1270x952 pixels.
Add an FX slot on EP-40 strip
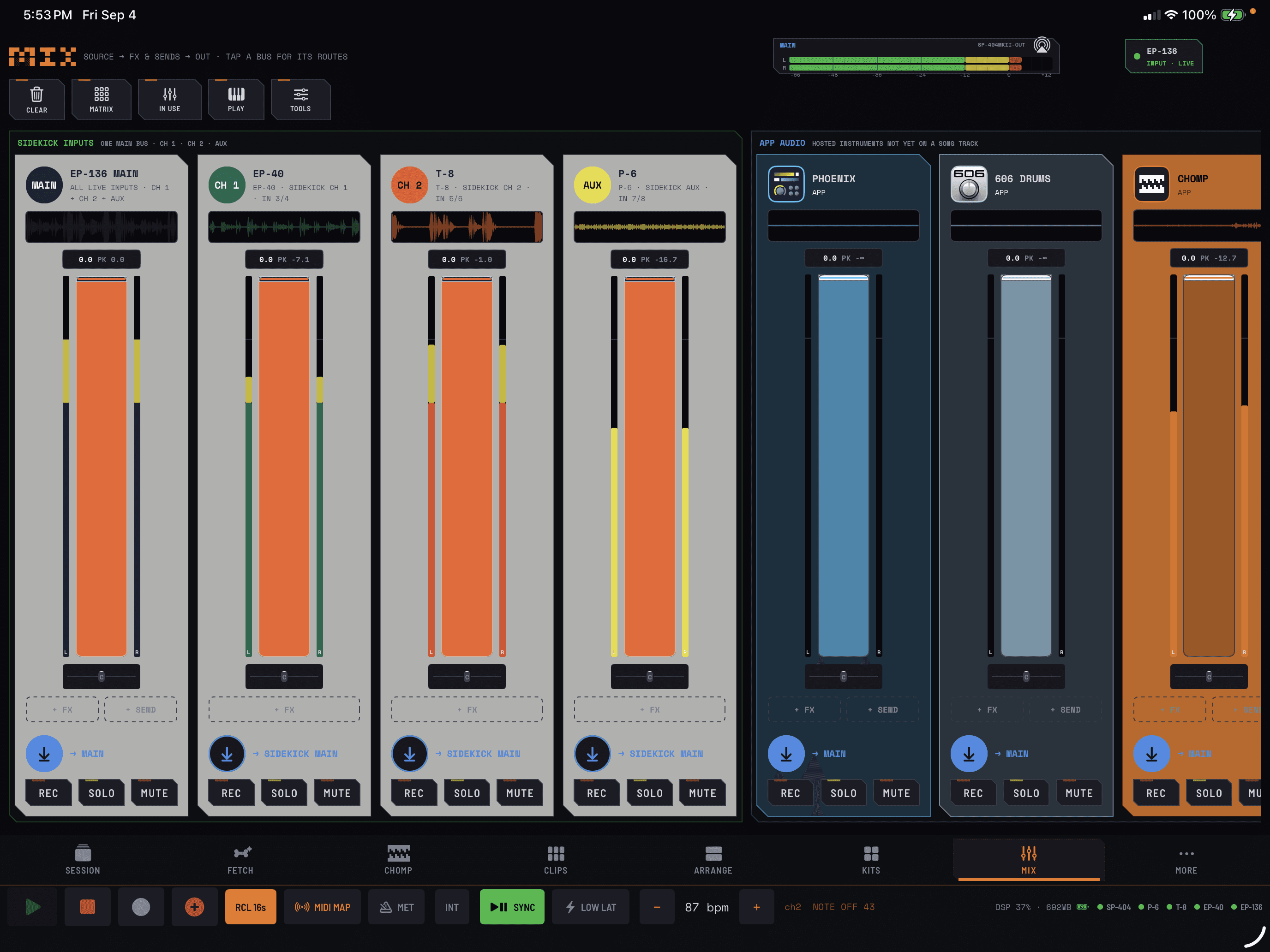(x=284, y=709)
